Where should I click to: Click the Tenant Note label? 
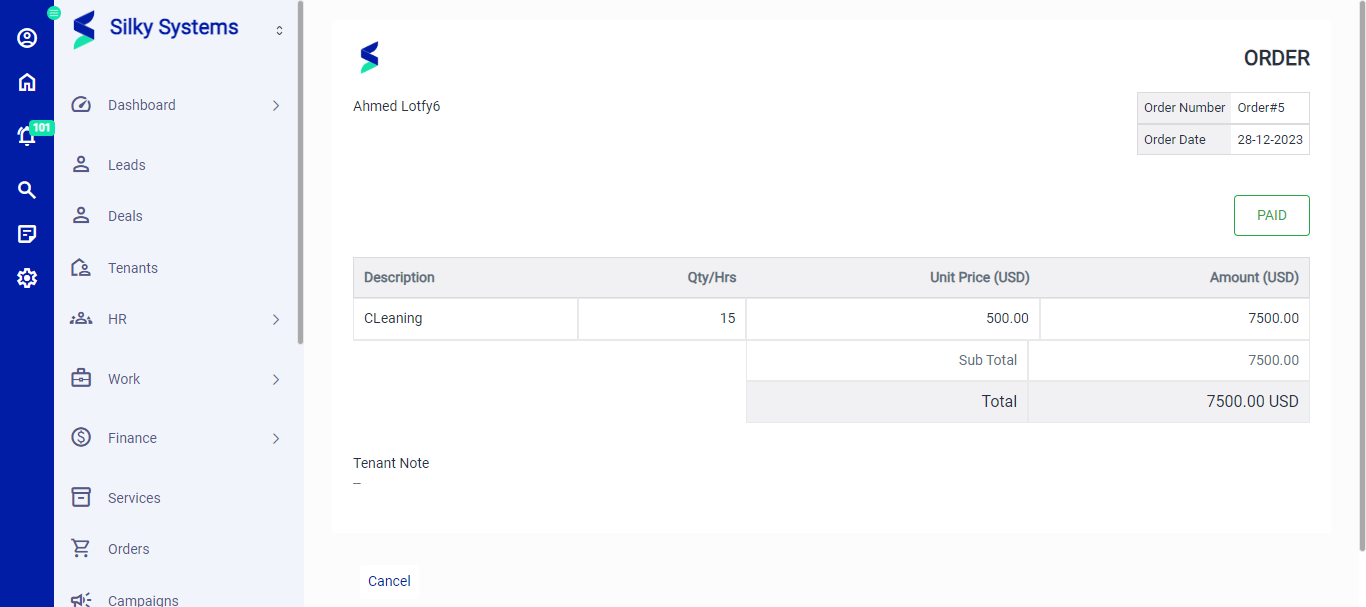391,463
